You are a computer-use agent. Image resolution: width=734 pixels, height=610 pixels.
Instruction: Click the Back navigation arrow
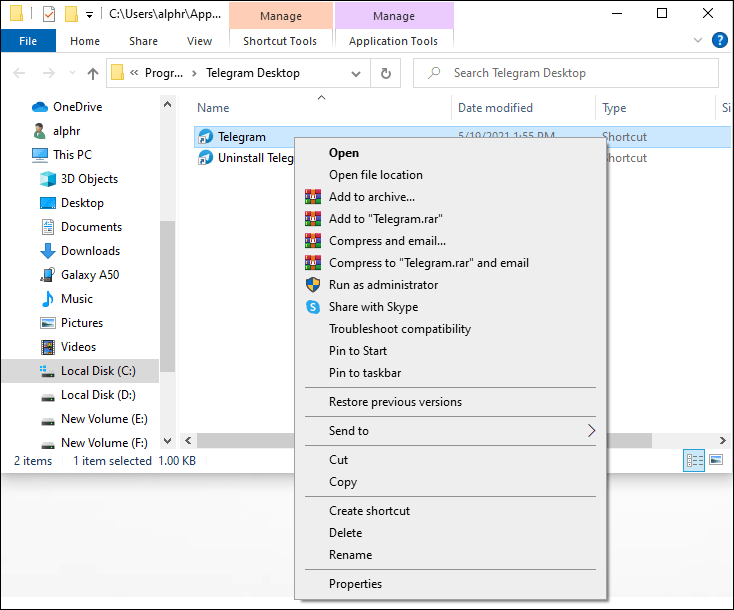[x=19, y=73]
